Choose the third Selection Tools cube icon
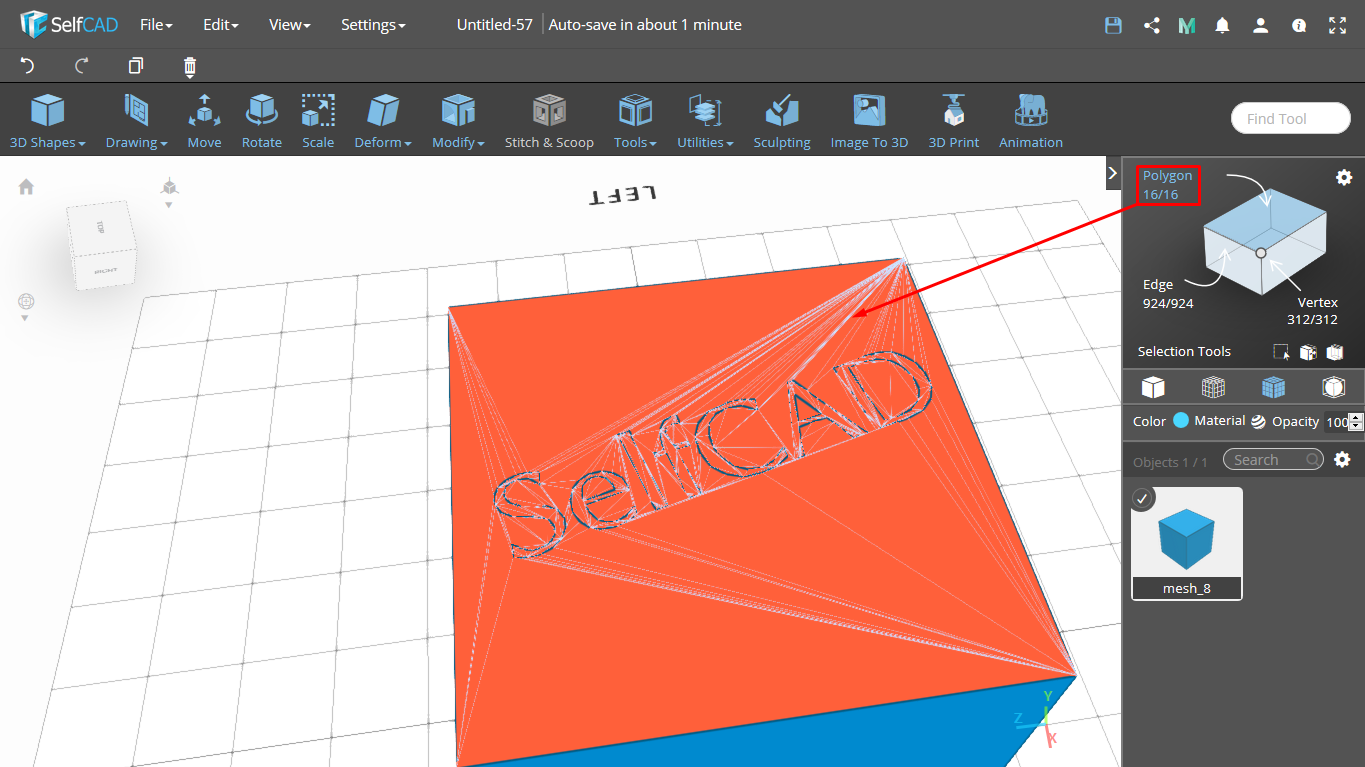 pos(1334,352)
